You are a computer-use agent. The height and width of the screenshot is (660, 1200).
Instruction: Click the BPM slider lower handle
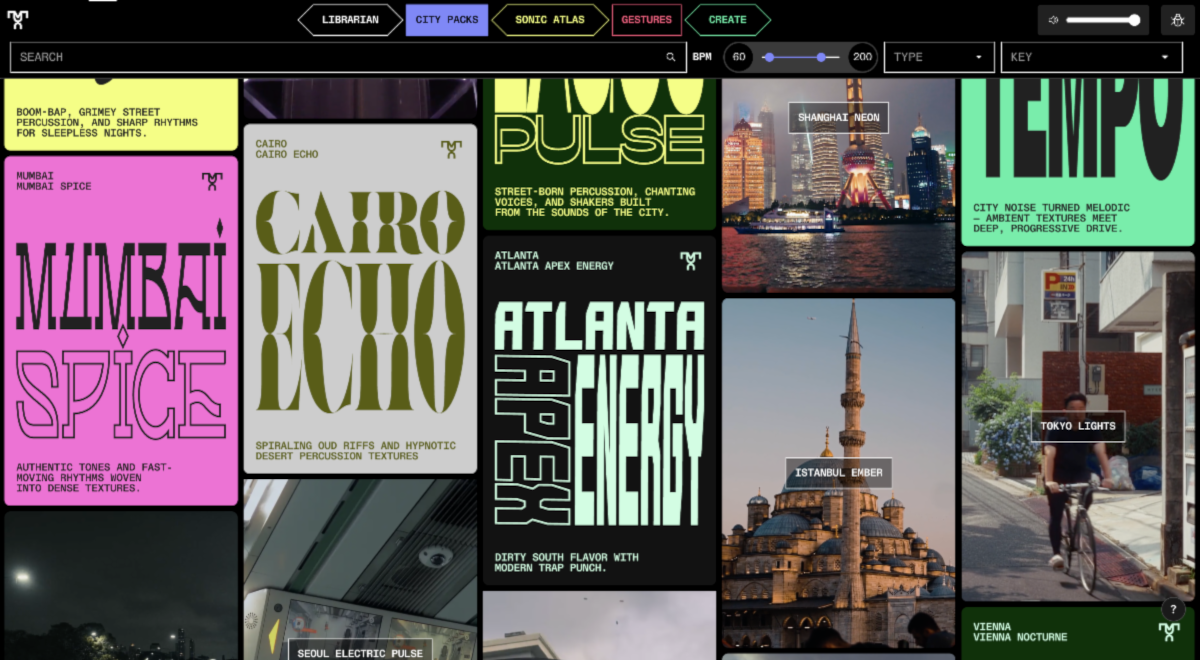[769, 57]
